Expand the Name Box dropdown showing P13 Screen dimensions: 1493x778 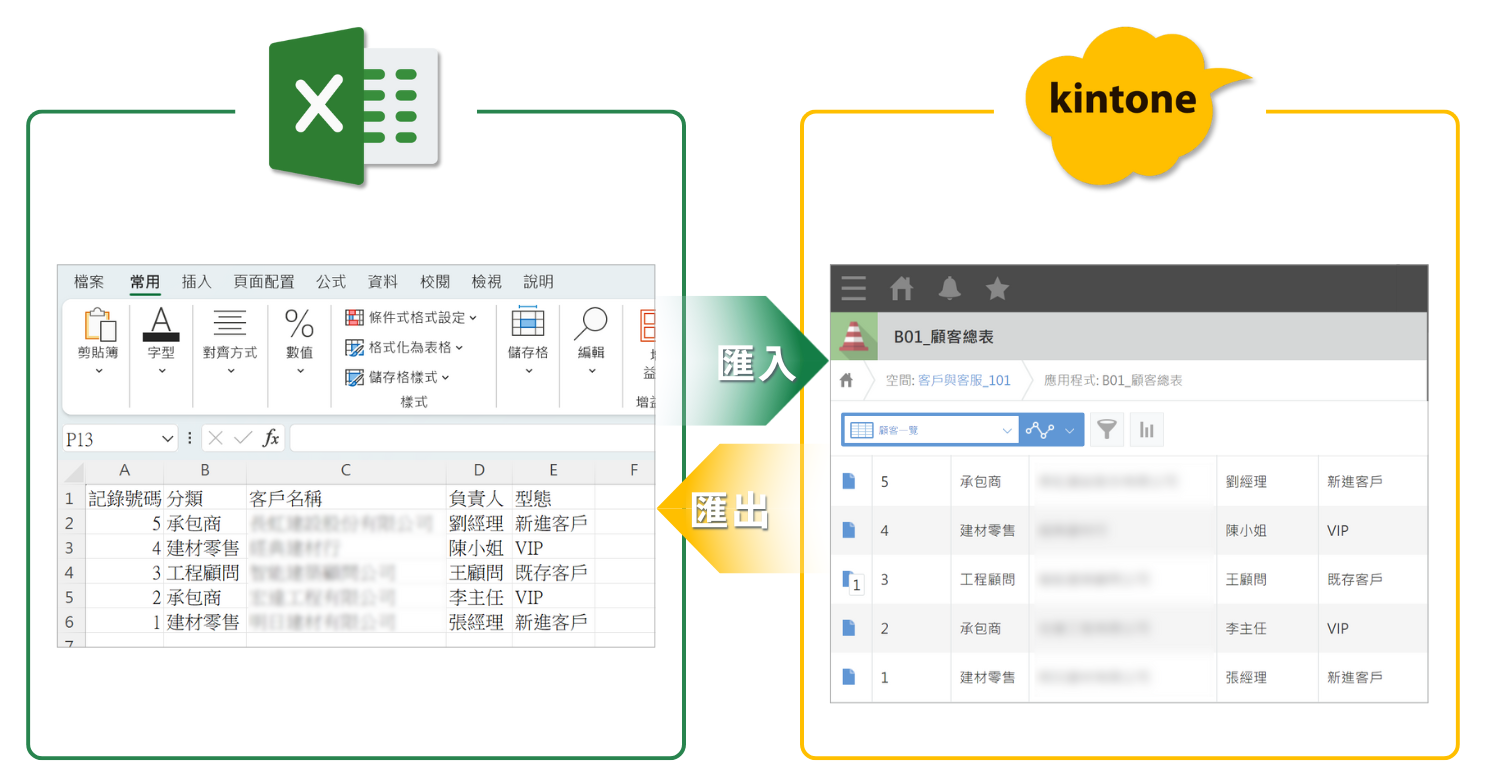[x=167, y=439]
